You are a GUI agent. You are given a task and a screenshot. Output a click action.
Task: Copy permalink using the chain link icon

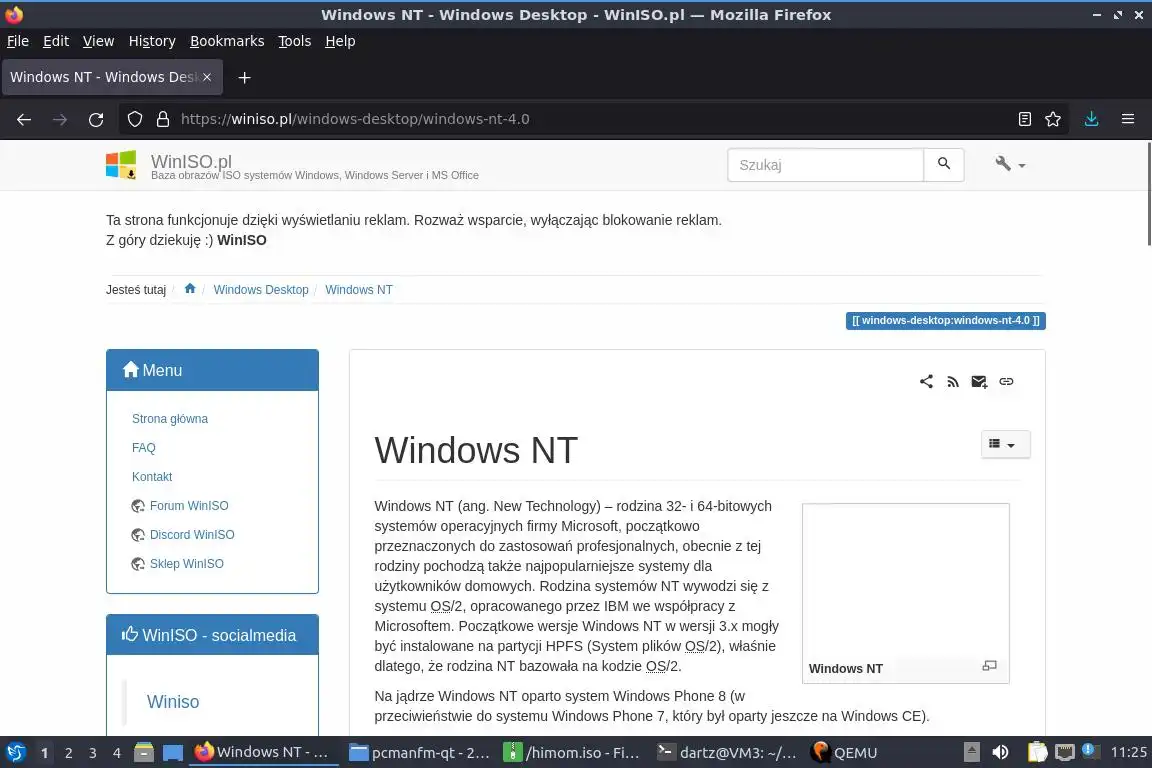coord(1007,381)
